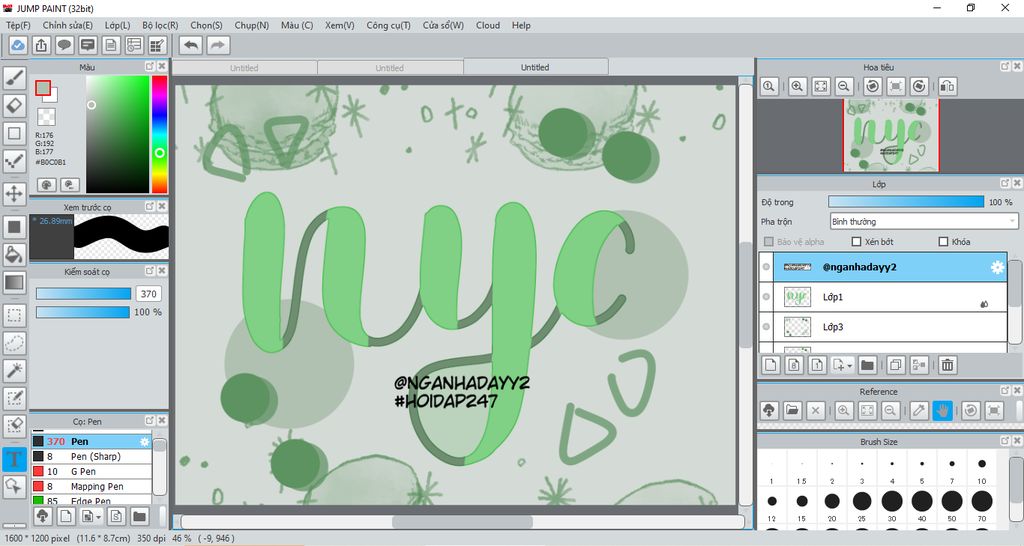Expand the add-brush dropdown in brush panel
The width and height of the screenshot is (1024, 546).
[99, 517]
